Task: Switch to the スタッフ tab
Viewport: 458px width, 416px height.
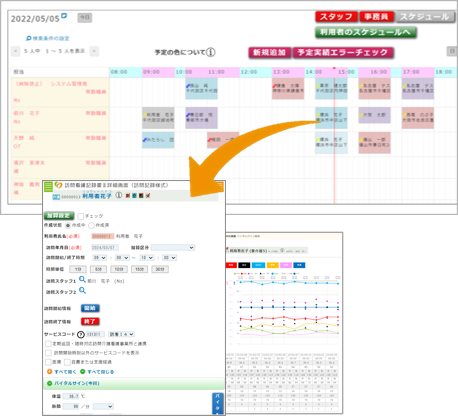Action: [x=336, y=17]
